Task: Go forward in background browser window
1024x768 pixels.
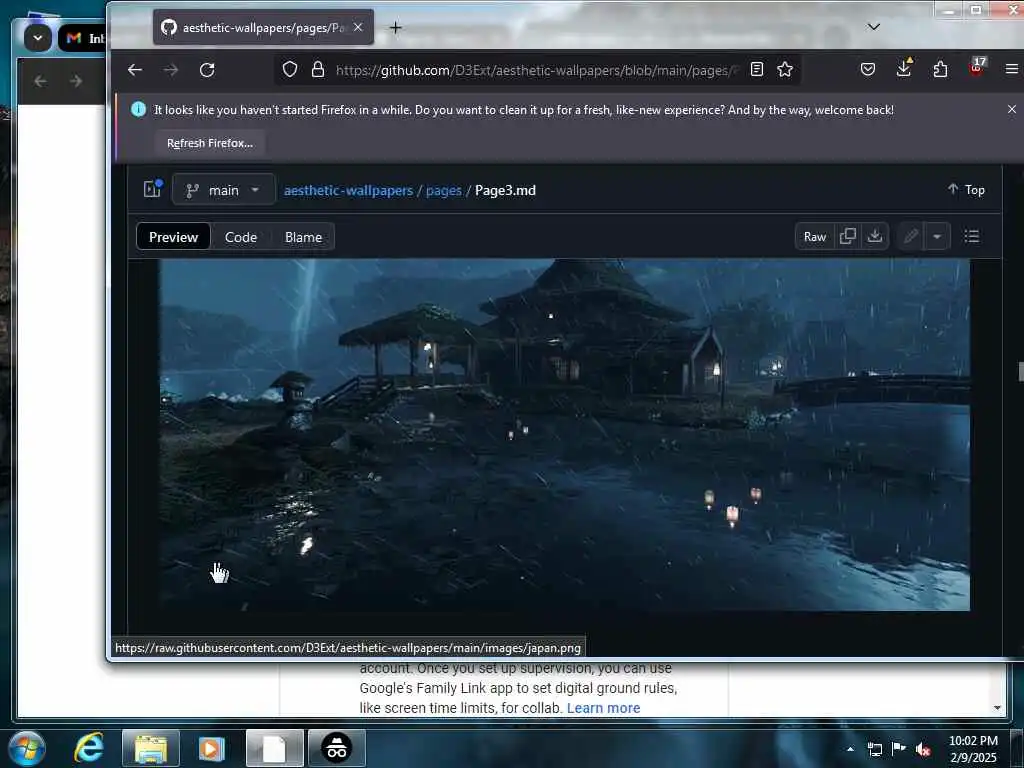Action: [x=76, y=81]
